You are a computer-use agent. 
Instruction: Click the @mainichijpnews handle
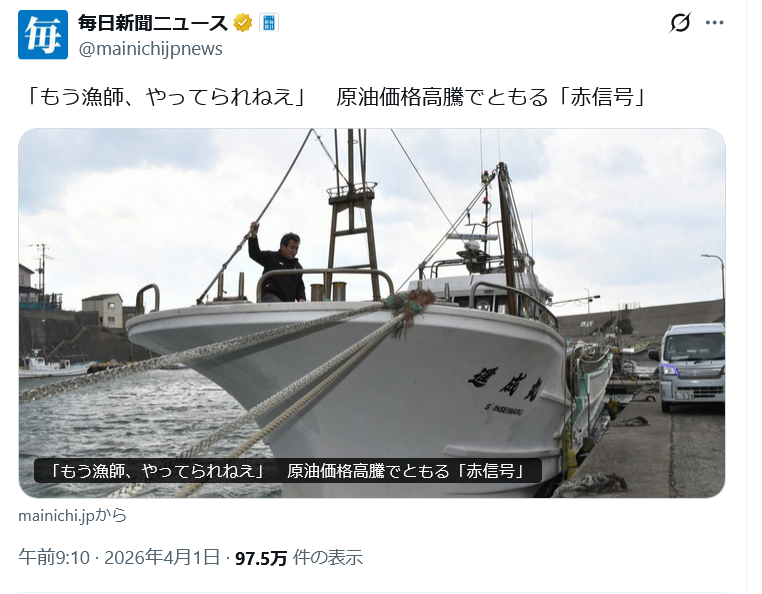tap(150, 49)
